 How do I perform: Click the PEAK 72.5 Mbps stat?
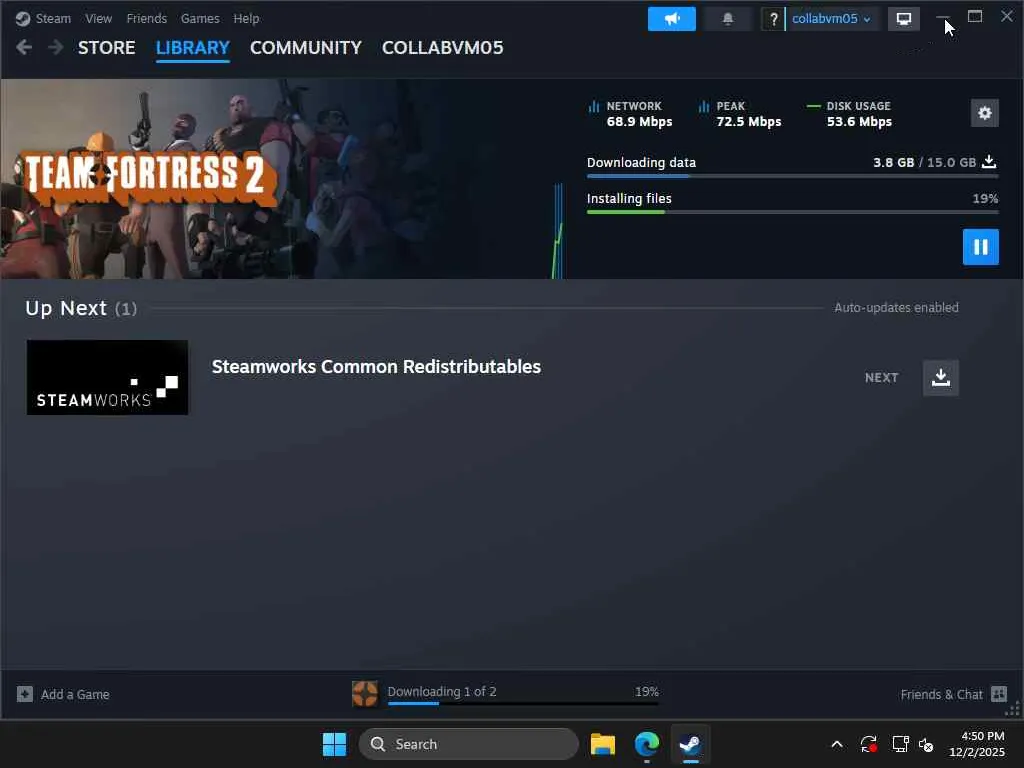coord(740,114)
